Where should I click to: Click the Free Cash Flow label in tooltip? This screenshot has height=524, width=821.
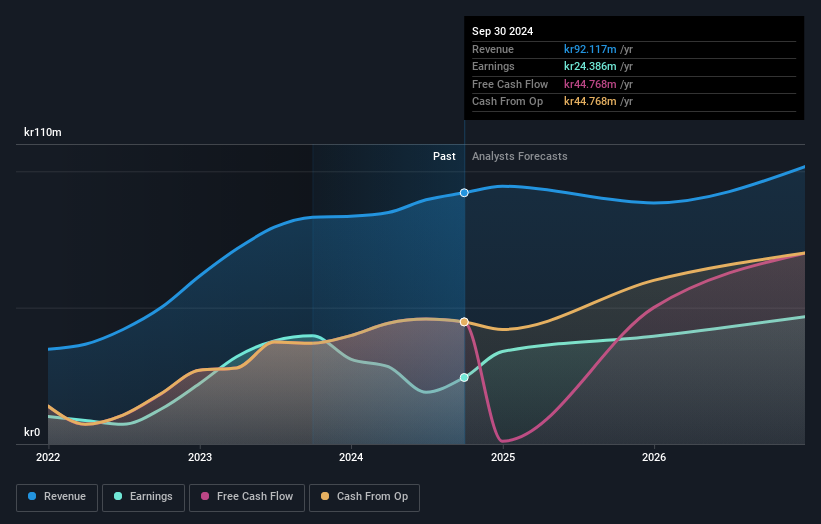pos(510,84)
